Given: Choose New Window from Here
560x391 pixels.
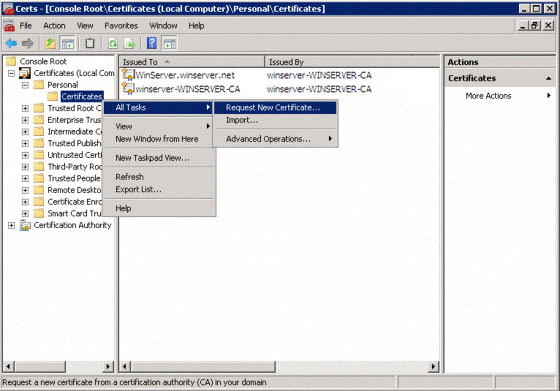Looking at the screenshot, I should pyautogui.click(x=159, y=139).
